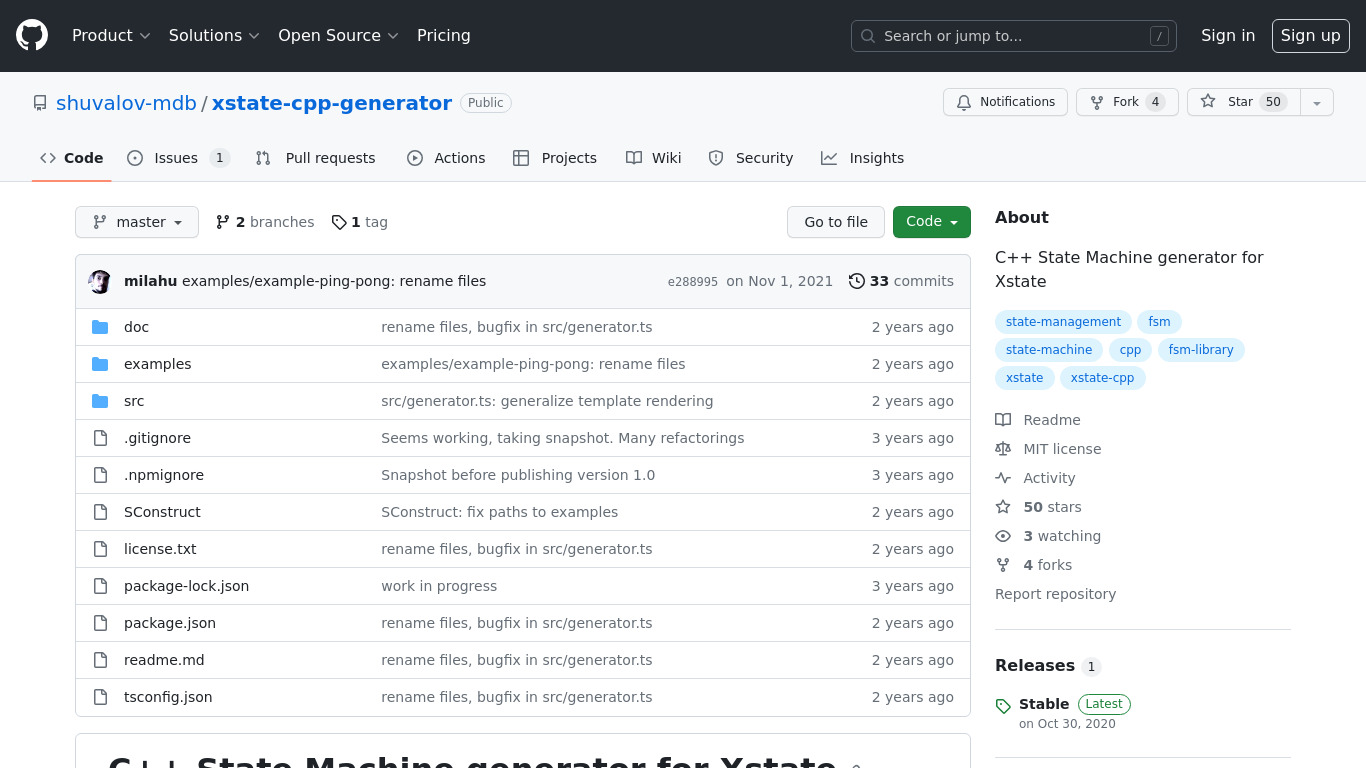Expand the Open Source menu
The height and width of the screenshot is (768, 1366).
(x=338, y=36)
